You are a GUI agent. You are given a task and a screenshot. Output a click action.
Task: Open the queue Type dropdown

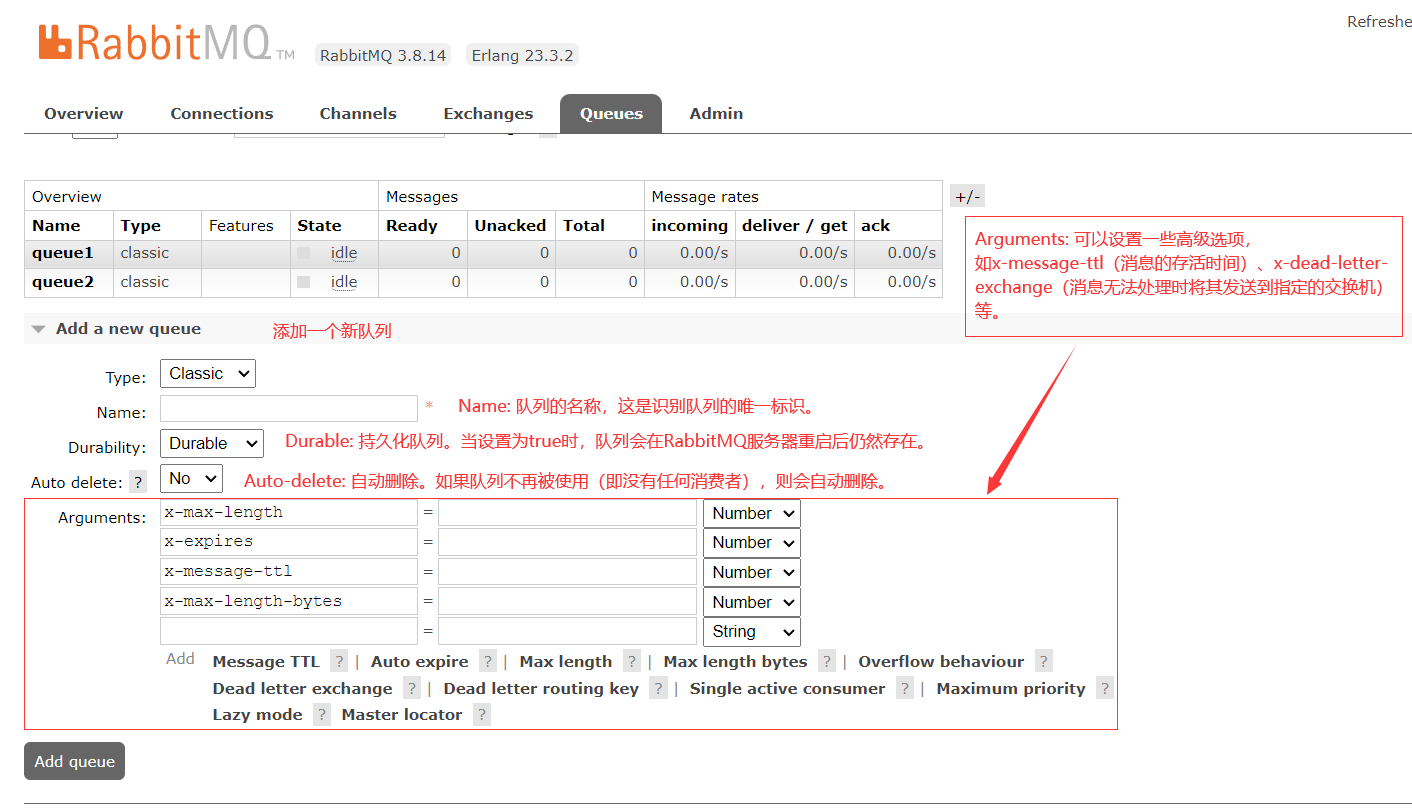[x=207, y=374]
